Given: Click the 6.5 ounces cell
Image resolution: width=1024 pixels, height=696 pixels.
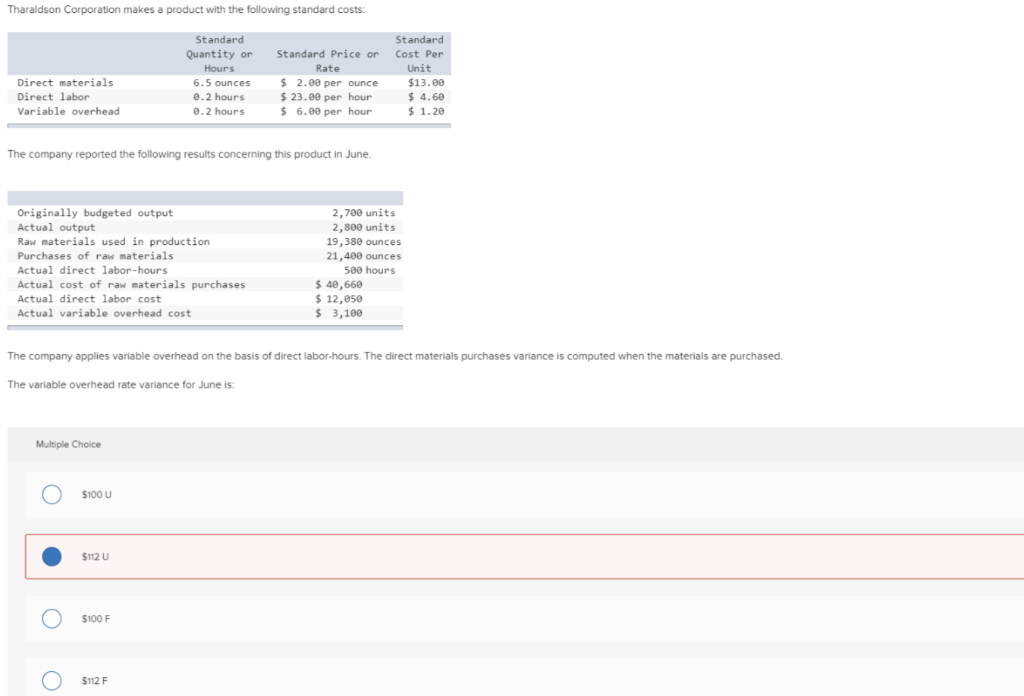Looking at the screenshot, I should pos(221,82).
